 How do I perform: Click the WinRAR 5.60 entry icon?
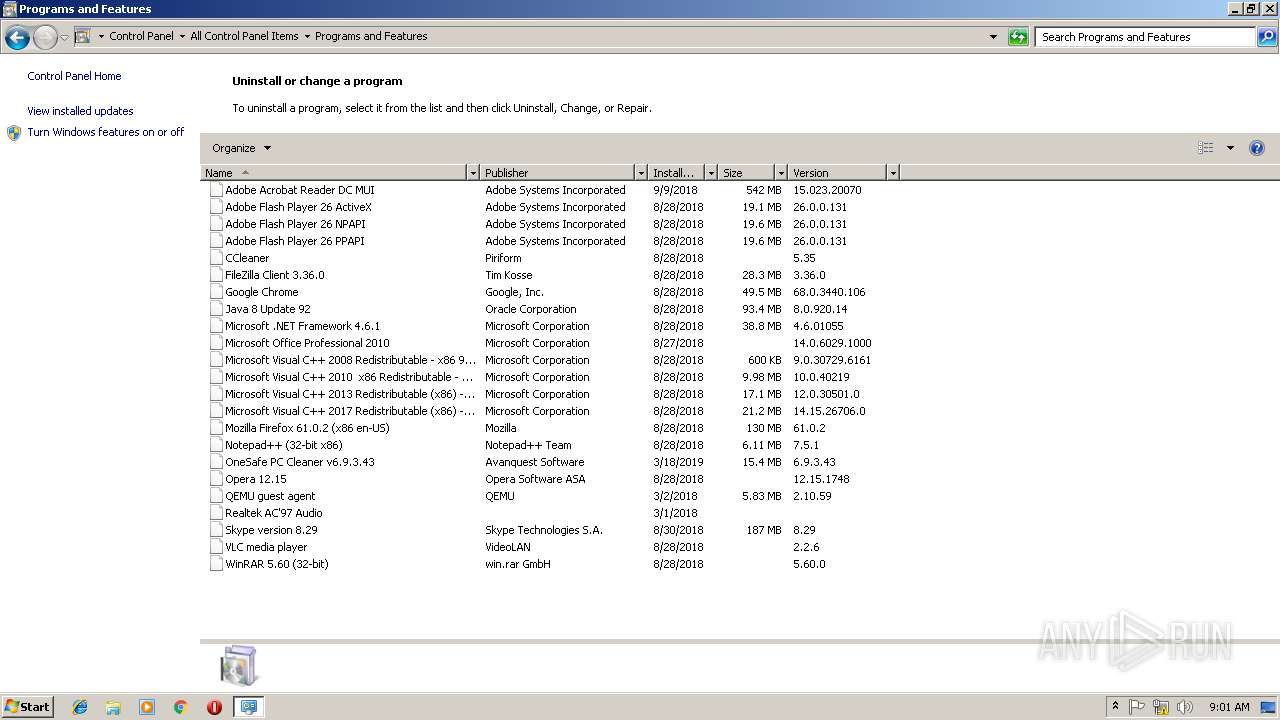pos(216,564)
